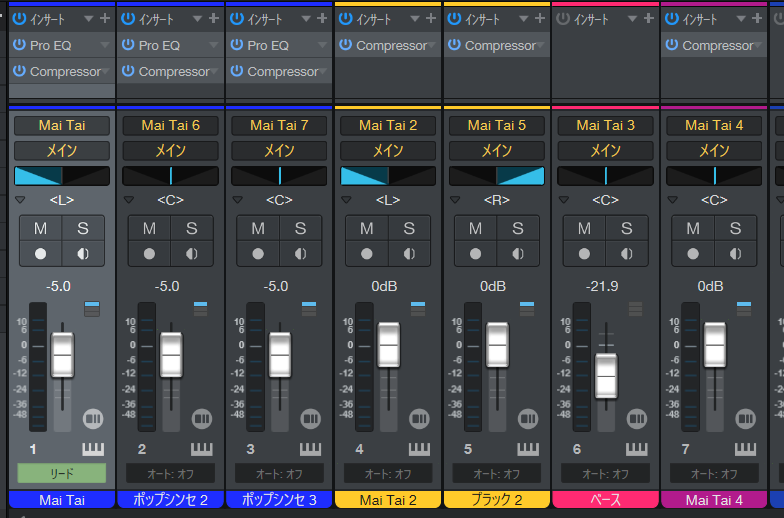Select yellow Mai Tai 2 channel name label
The width and height of the screenshot is (784, 518).
tap(388, 500)
